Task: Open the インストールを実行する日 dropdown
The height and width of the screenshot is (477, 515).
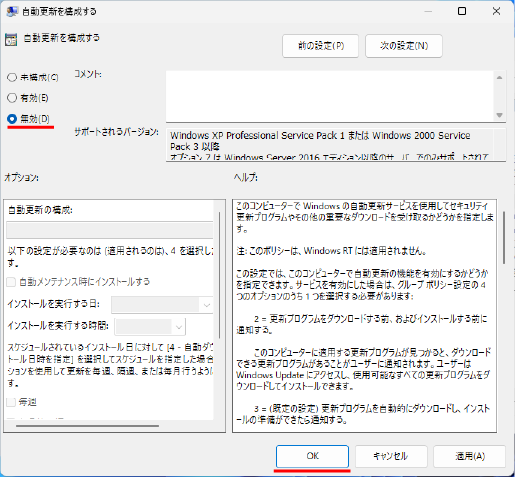Action: pos(162,305)
